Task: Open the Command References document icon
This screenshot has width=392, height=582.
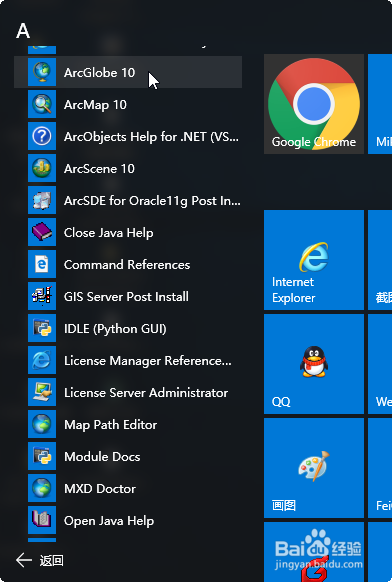Action: click(42, 264)
